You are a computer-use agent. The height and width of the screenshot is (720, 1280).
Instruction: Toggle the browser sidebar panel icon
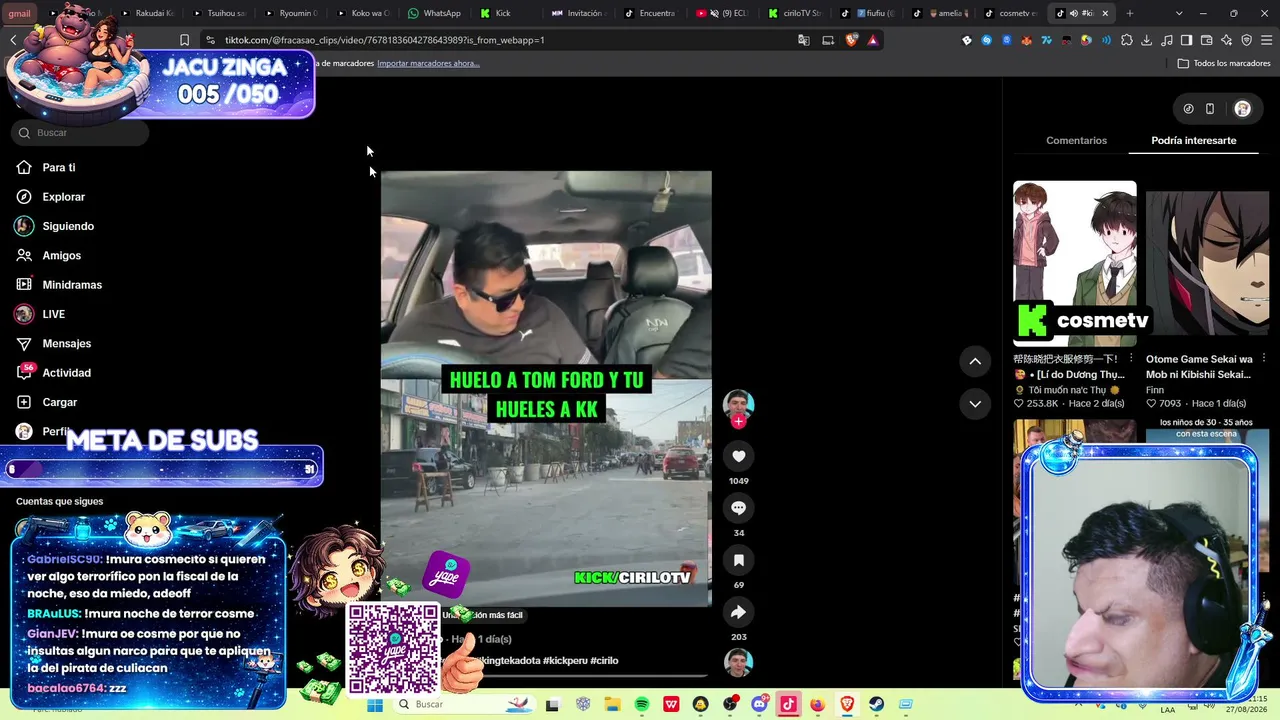coord(1186,40)
